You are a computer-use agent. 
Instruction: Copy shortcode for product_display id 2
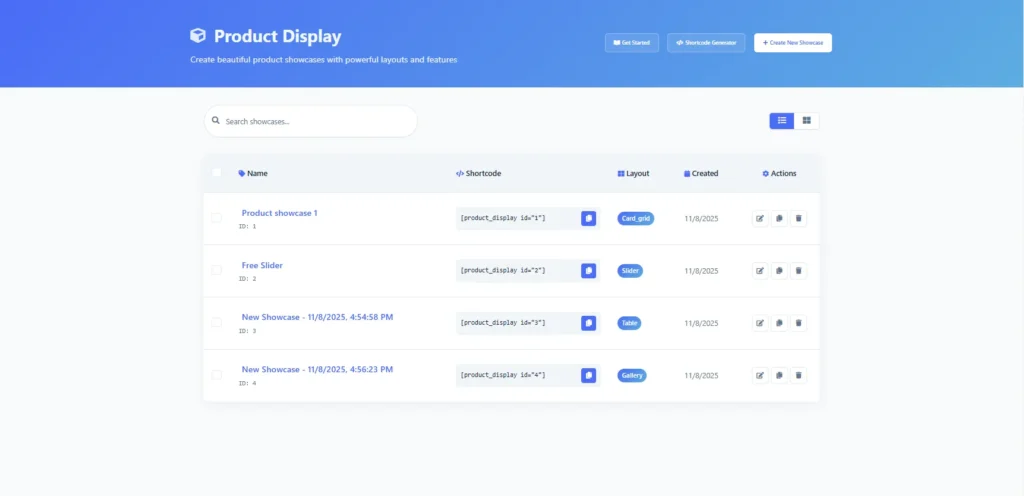[x=588, y=271]
